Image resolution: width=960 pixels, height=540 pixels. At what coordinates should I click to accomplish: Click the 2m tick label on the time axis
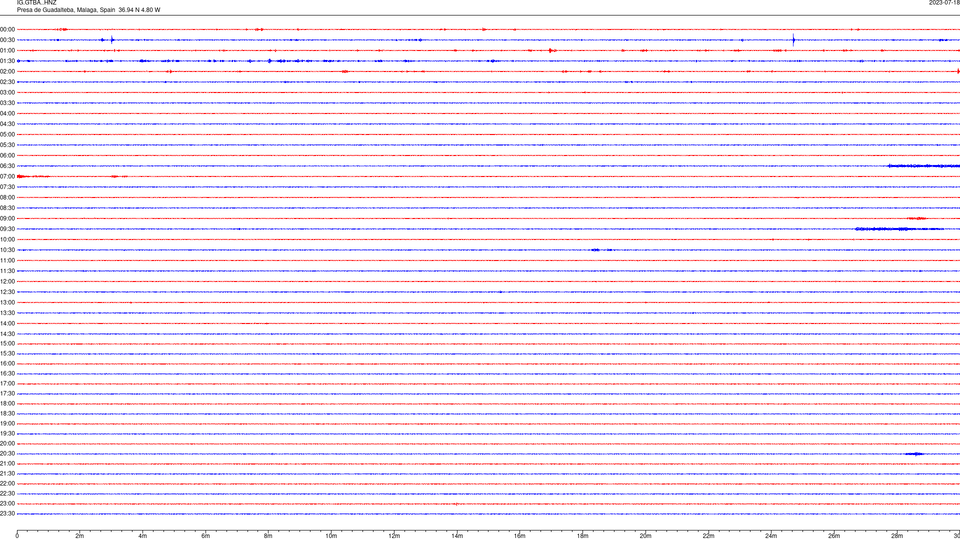click(x=80, y=536)
